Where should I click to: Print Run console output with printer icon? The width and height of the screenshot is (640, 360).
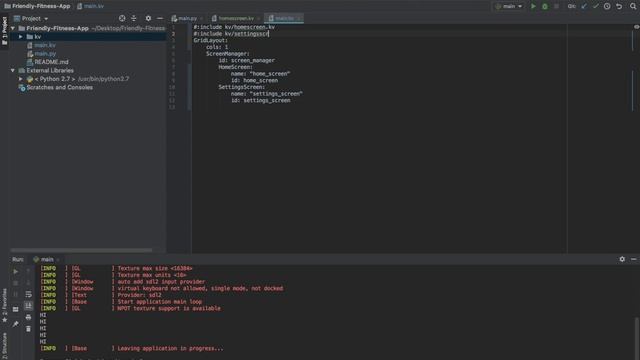28,317
